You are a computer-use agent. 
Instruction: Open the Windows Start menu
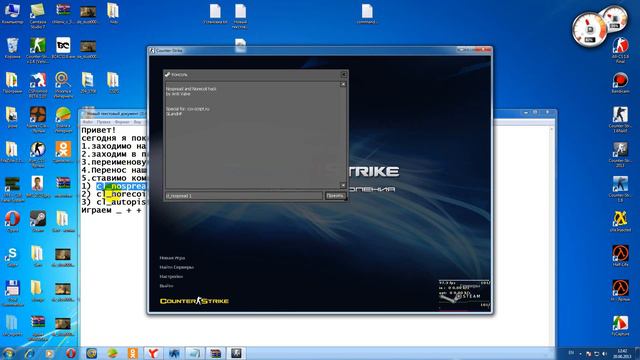point(8,353)
